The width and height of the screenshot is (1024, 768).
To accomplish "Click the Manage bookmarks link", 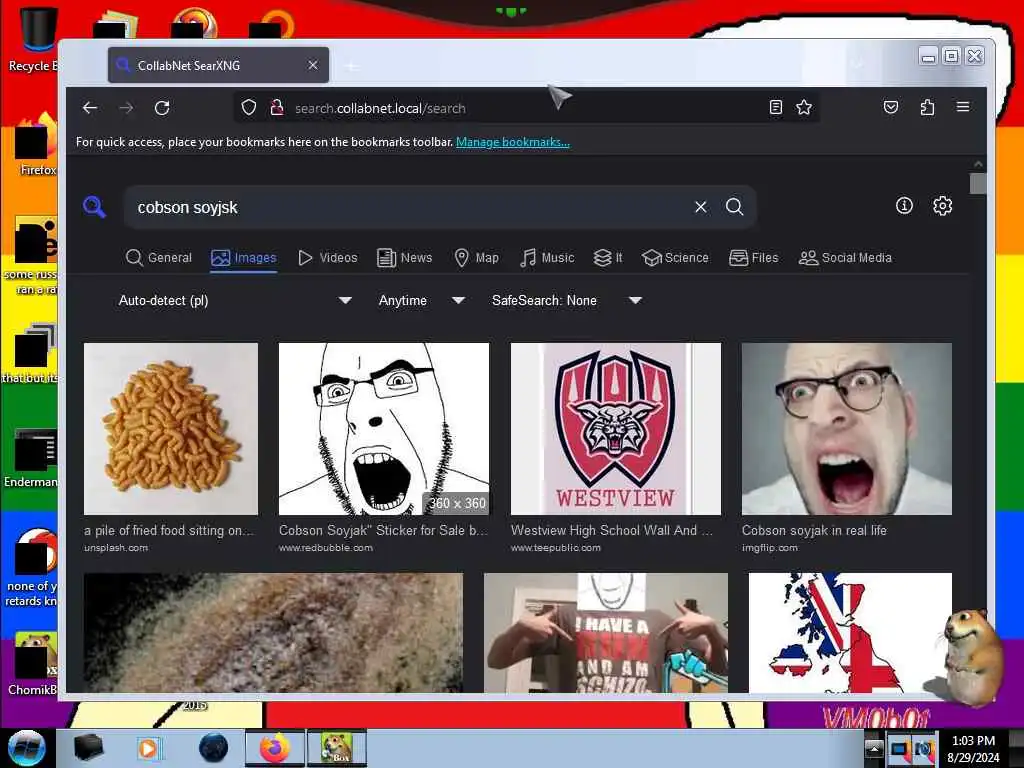I will (x=513, y=142).
